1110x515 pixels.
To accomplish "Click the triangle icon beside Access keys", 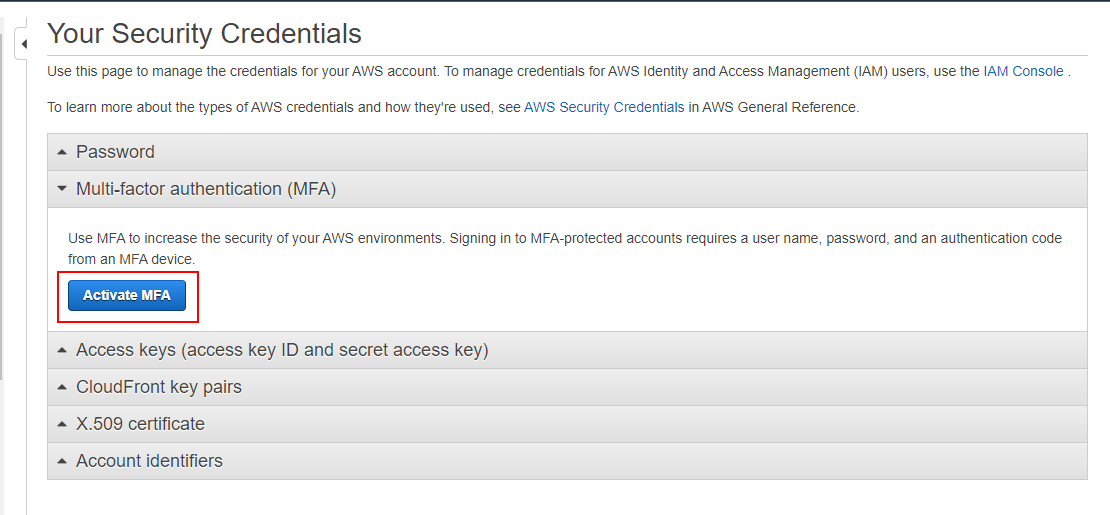I will coord(62,351).
